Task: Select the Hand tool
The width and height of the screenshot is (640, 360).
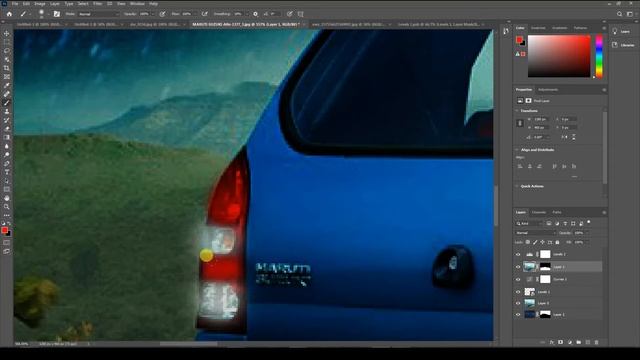Action: (7, 198)
